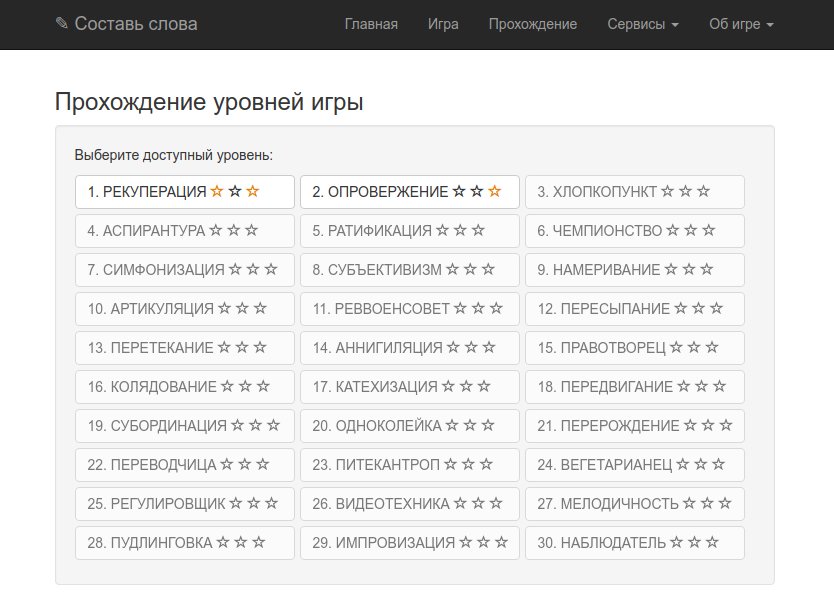Expand the Сервисы dropdown menu
This screenshot has height=611, width=834.
643,24
